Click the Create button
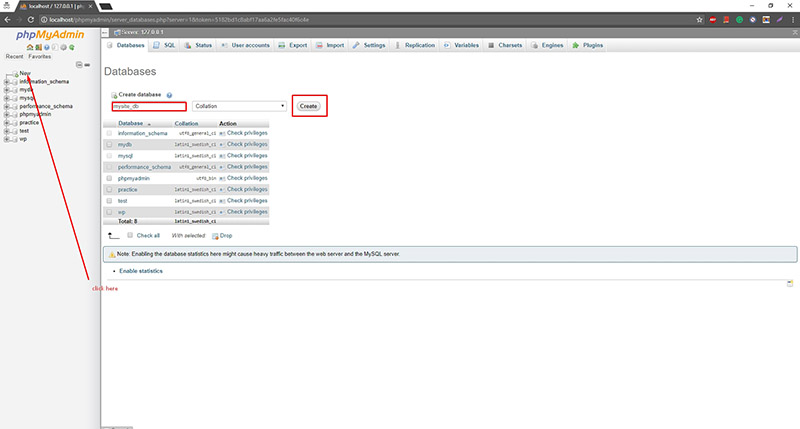 [x=308, y=106]
